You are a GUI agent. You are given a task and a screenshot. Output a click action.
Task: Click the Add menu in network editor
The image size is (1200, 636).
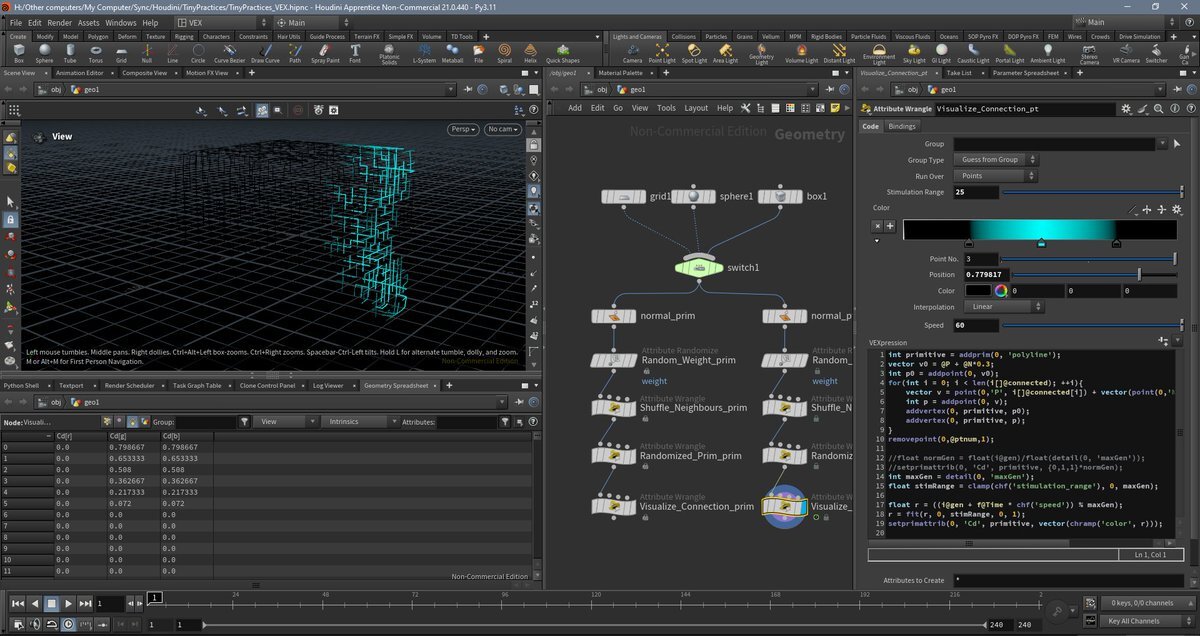tap(575, 108)
